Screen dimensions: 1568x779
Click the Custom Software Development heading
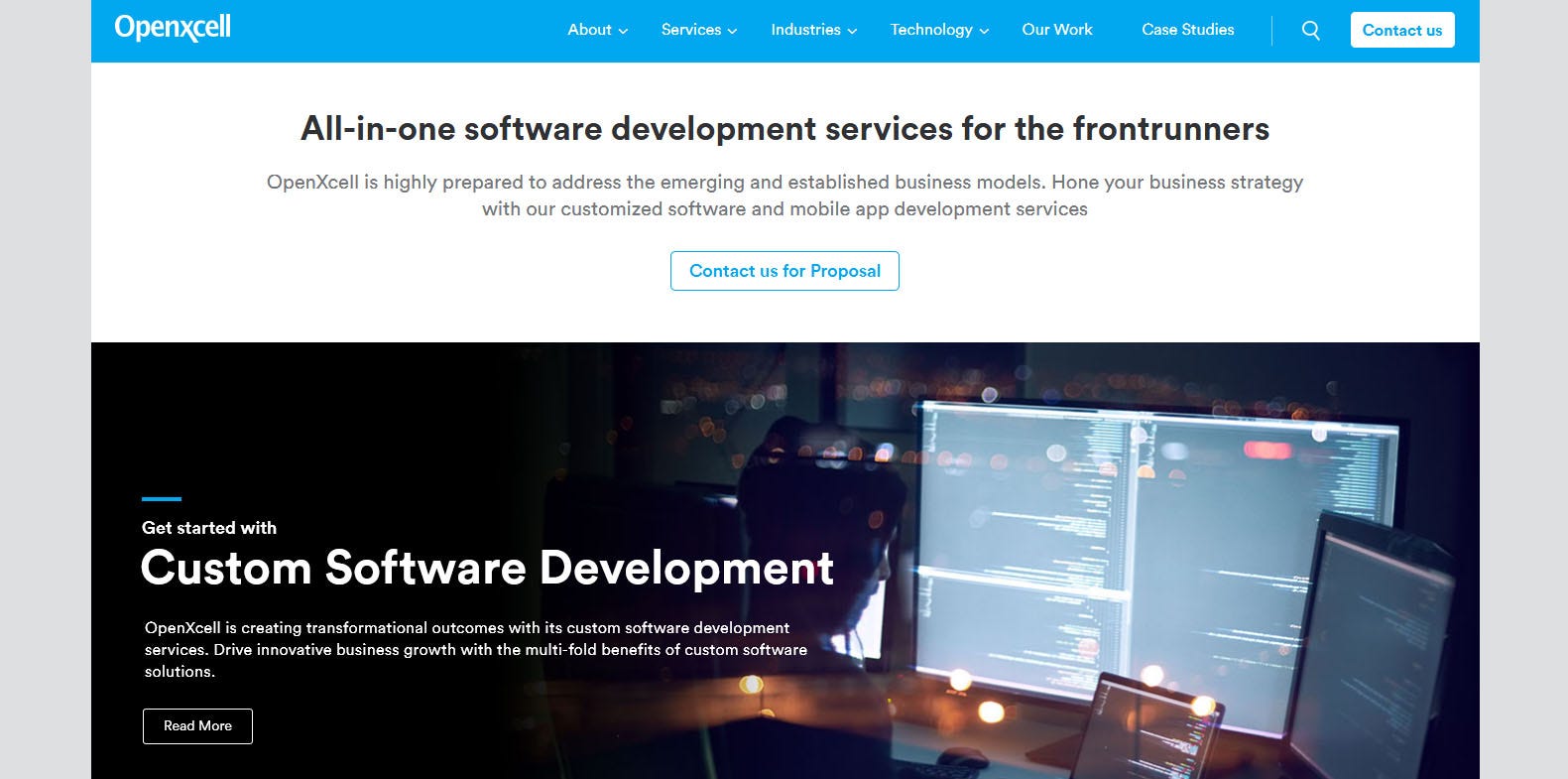coord(487,568)
